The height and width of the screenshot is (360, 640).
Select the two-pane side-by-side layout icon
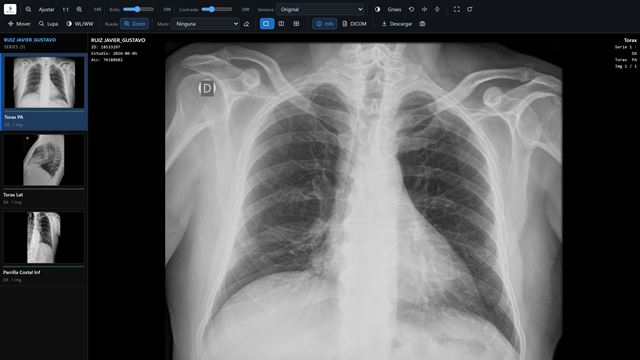[281, 24]
